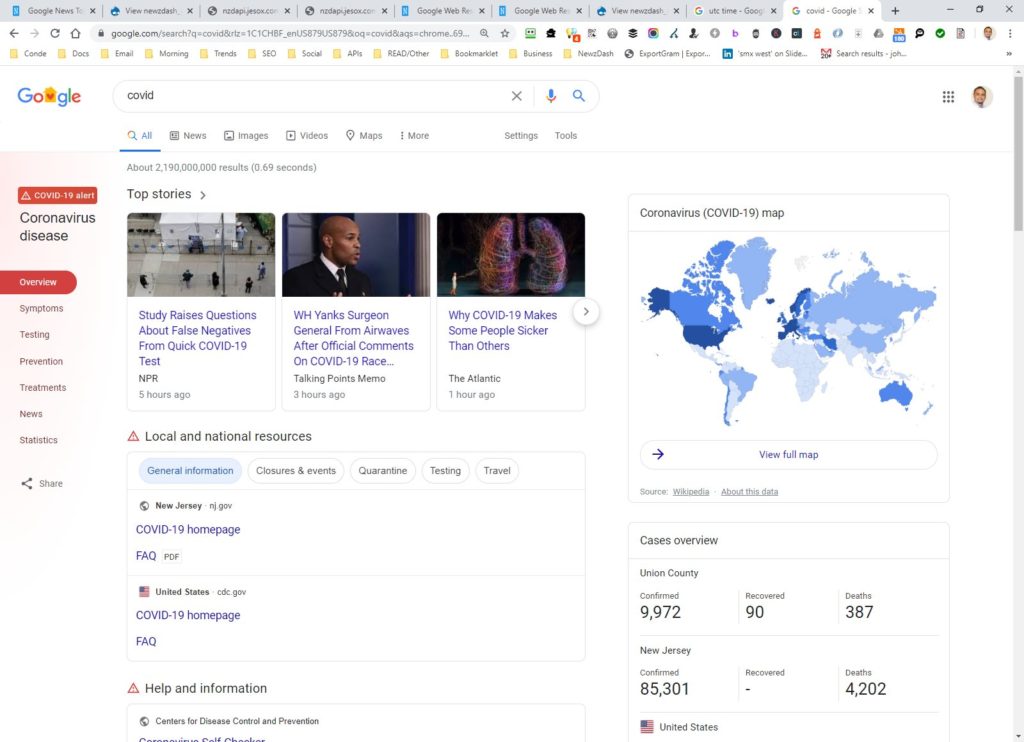This screenshot has height=742, width=1024.
Task: Click the coronavirus world map image
Action: coord(788,332)
